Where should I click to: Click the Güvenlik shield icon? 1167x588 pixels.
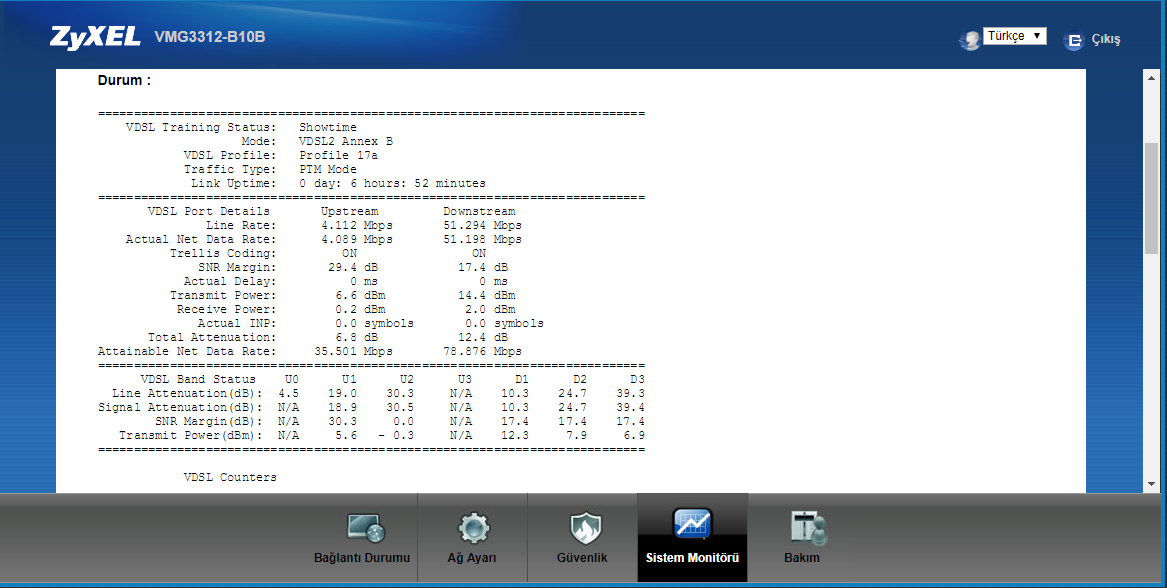(x=584, y=527)
